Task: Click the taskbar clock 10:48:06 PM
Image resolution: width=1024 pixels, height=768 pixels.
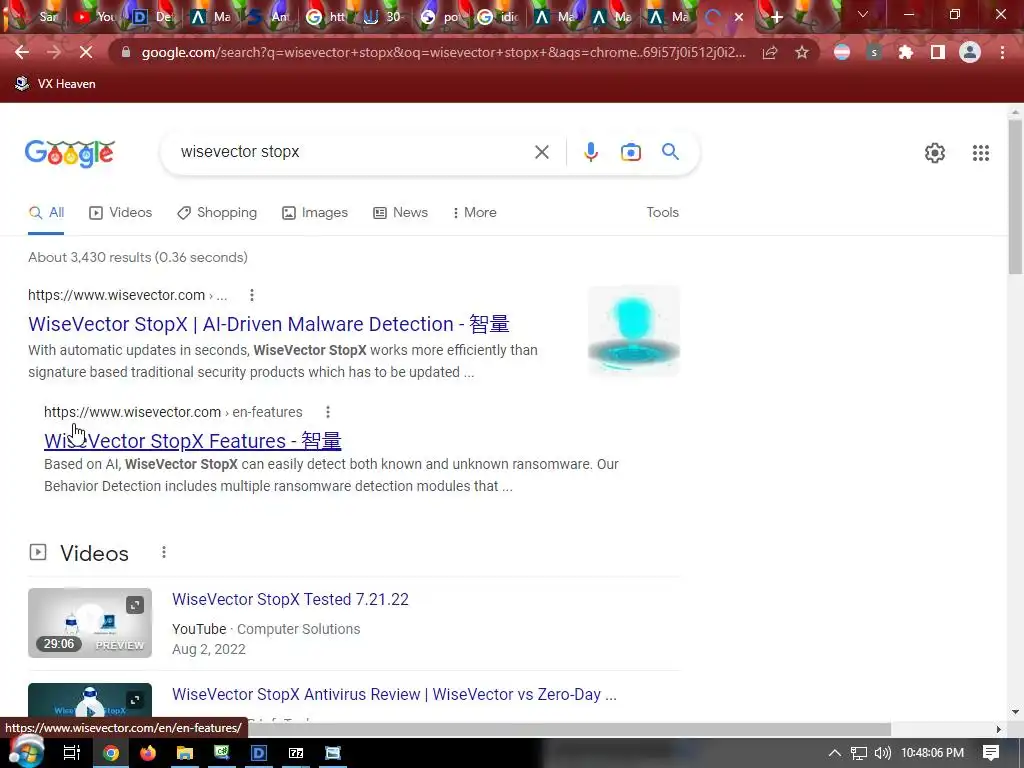Action: coord(932,753)
